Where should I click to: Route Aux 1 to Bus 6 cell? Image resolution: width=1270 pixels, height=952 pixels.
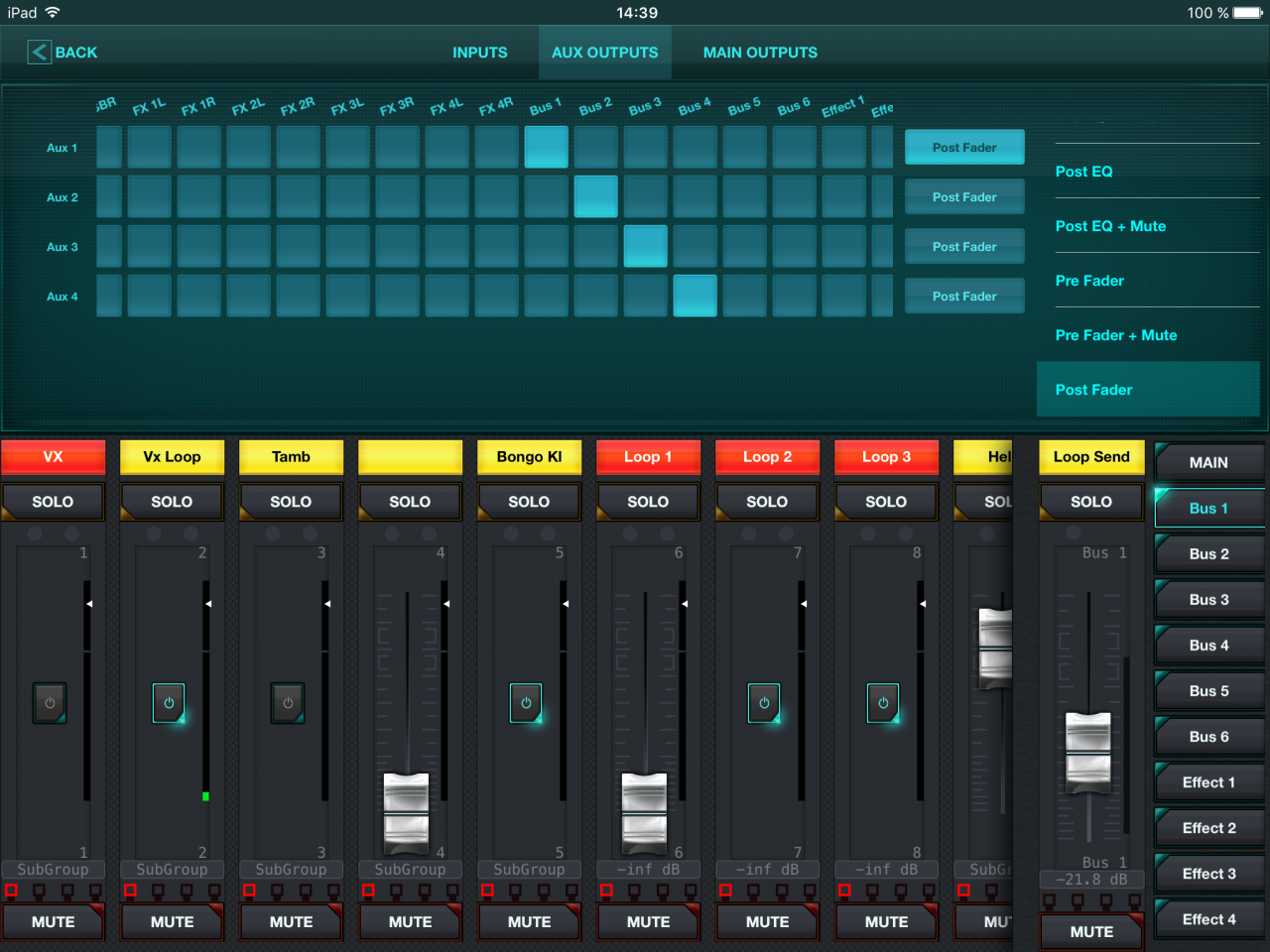click(x=795, y=147)
